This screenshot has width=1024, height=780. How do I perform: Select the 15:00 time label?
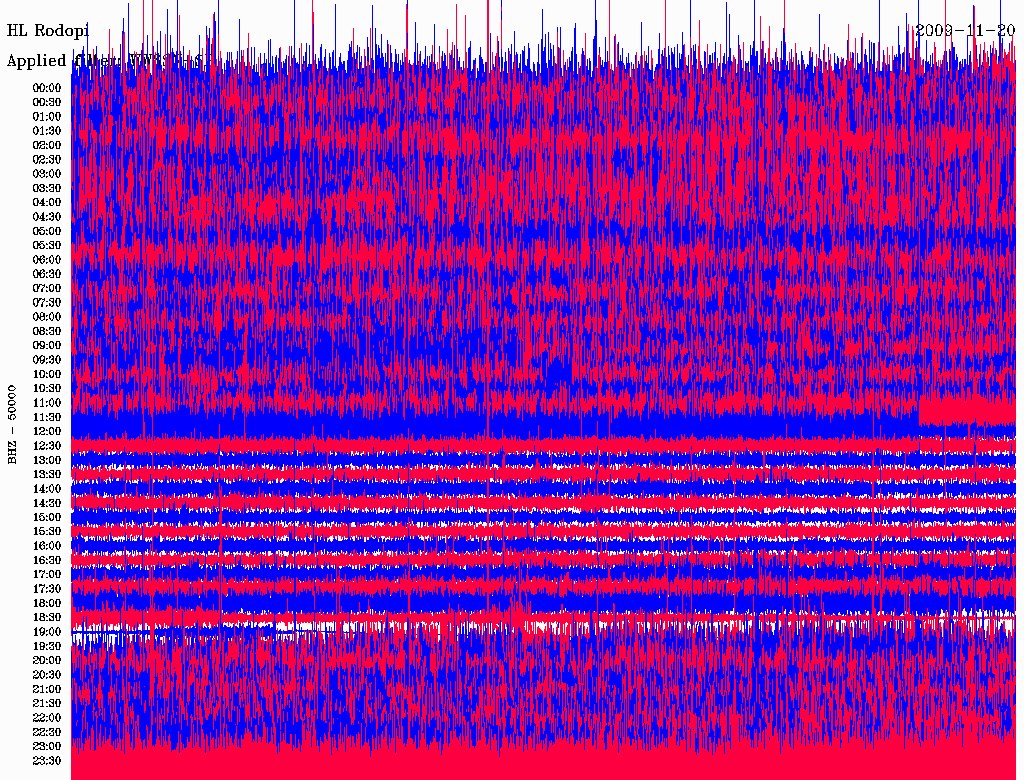coord(47,517)
